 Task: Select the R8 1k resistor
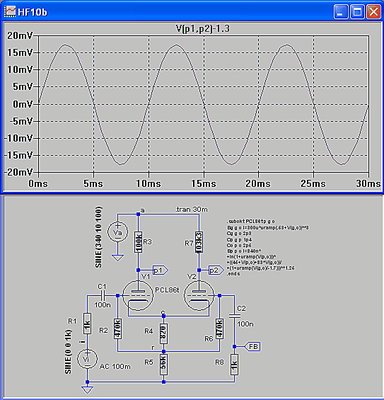coord(235,365)
